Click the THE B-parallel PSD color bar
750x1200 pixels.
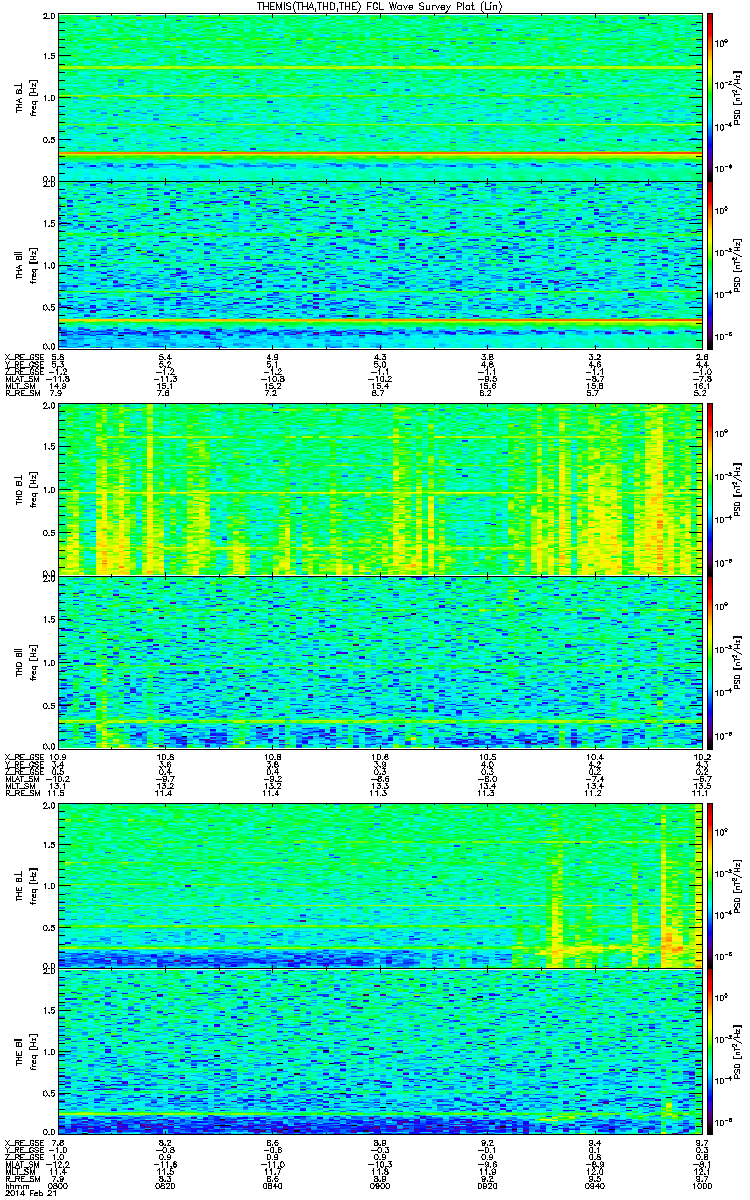pos(709,1053)
